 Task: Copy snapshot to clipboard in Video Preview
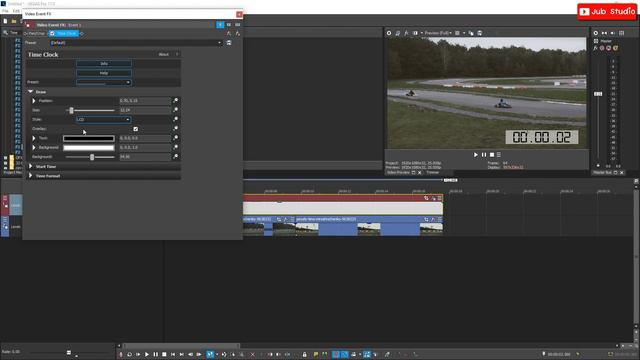click(471, 33)
